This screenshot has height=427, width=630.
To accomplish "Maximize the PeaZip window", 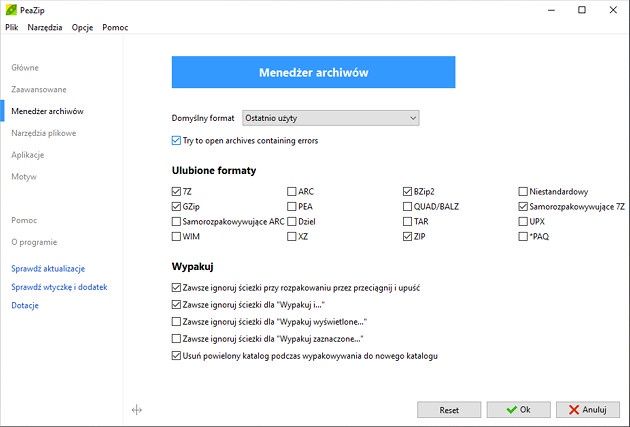I will point(582,10).
